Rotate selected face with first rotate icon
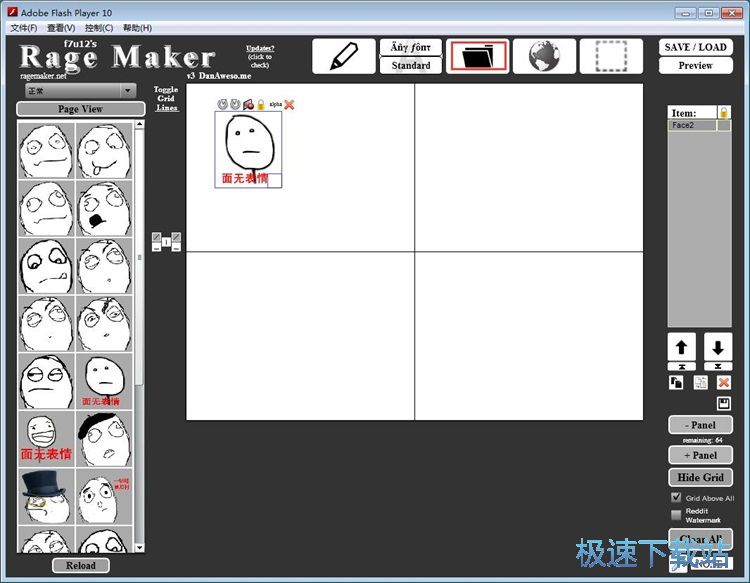 [222, 104]
